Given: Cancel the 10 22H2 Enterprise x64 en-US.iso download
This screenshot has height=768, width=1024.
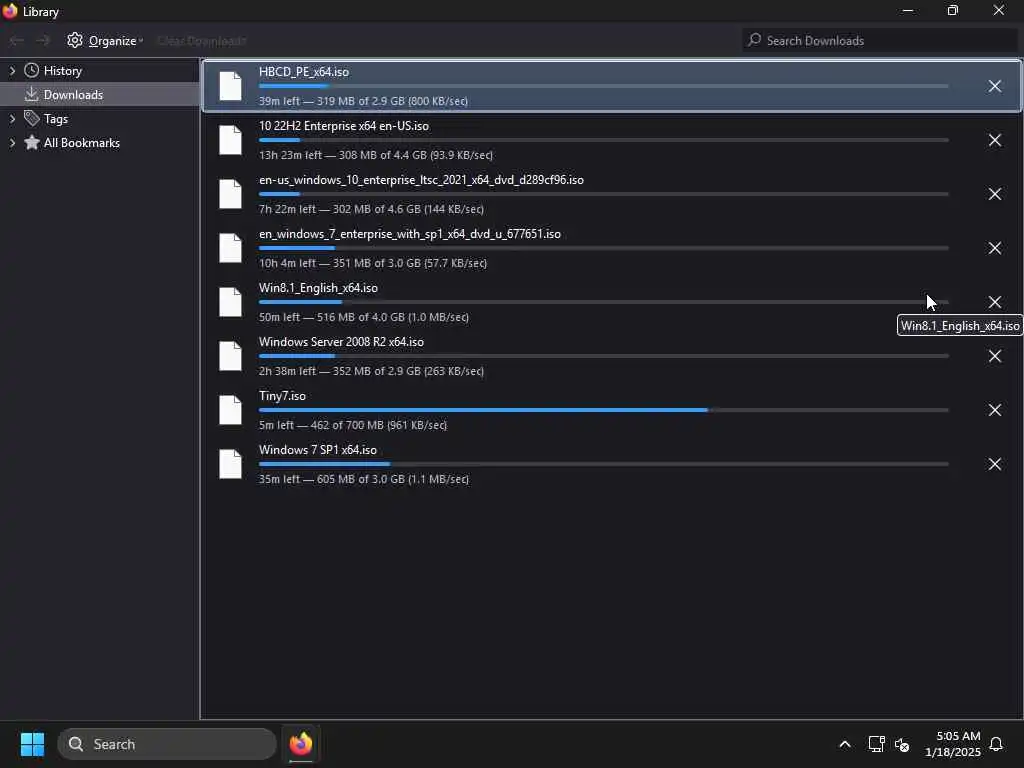Looking at the screenshot, I should click(994, 140).
